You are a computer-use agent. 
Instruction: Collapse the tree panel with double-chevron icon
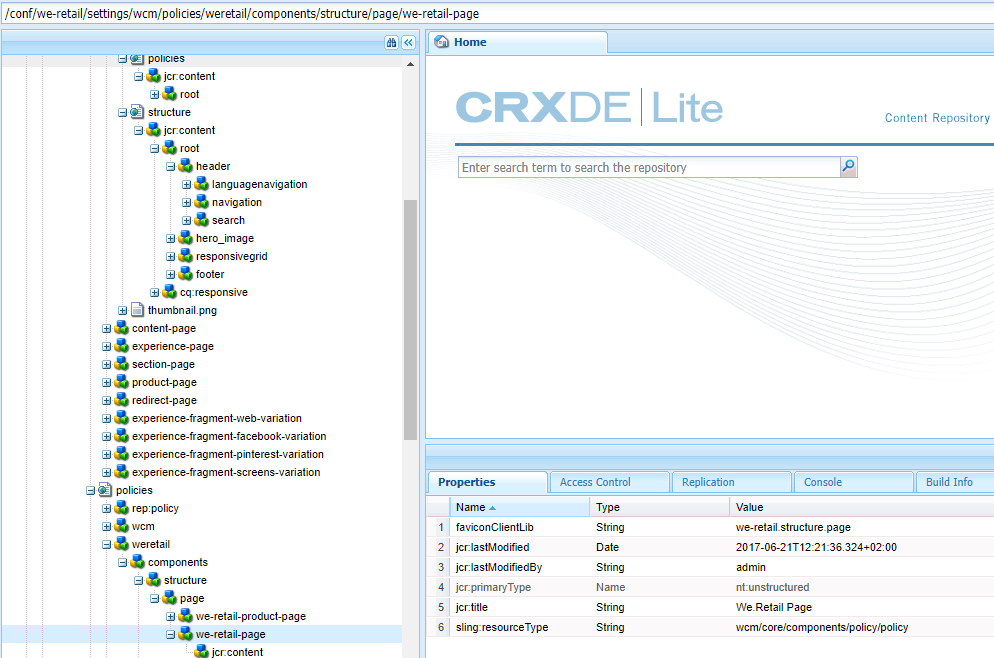(409, 42)
